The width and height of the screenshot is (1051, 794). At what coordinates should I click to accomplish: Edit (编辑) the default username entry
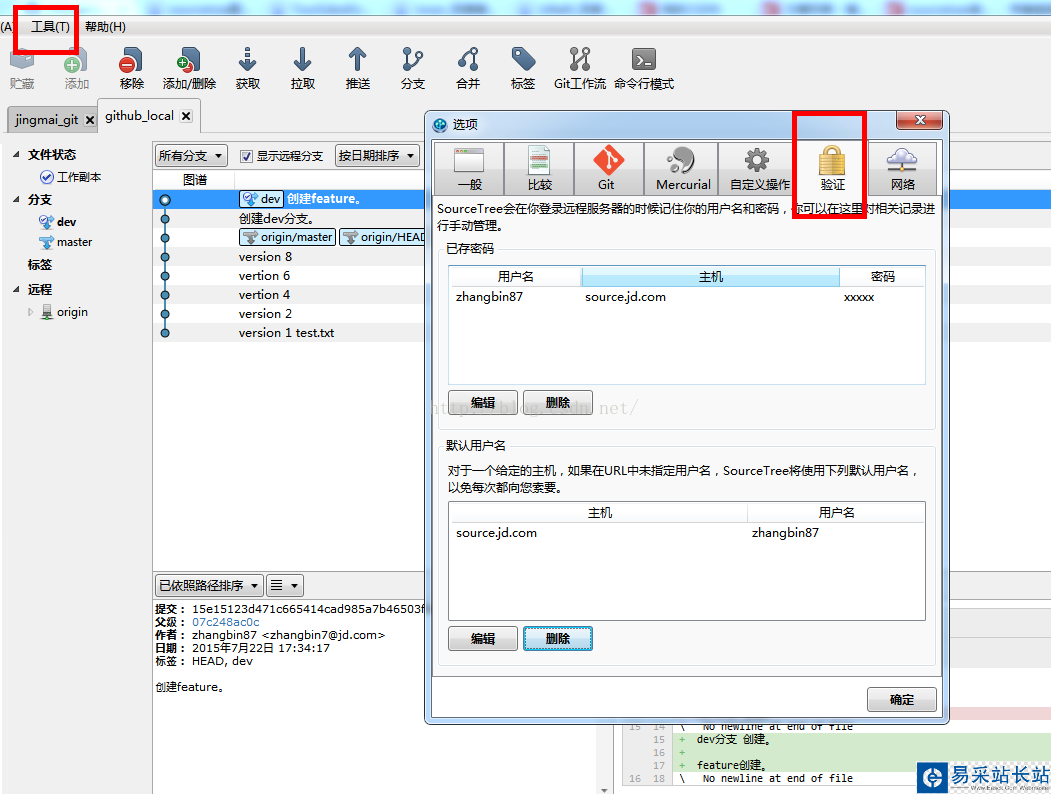(x=483, y=639)
